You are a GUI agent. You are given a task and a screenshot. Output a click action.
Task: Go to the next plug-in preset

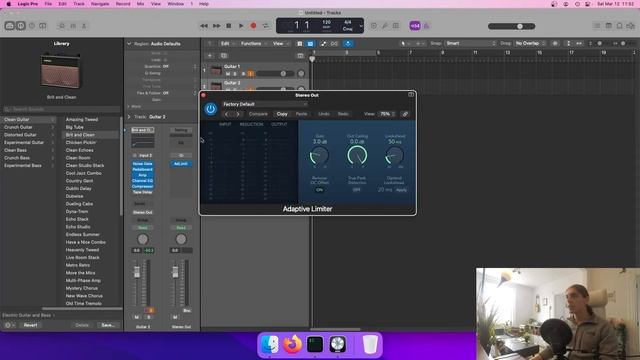point(238,114)
